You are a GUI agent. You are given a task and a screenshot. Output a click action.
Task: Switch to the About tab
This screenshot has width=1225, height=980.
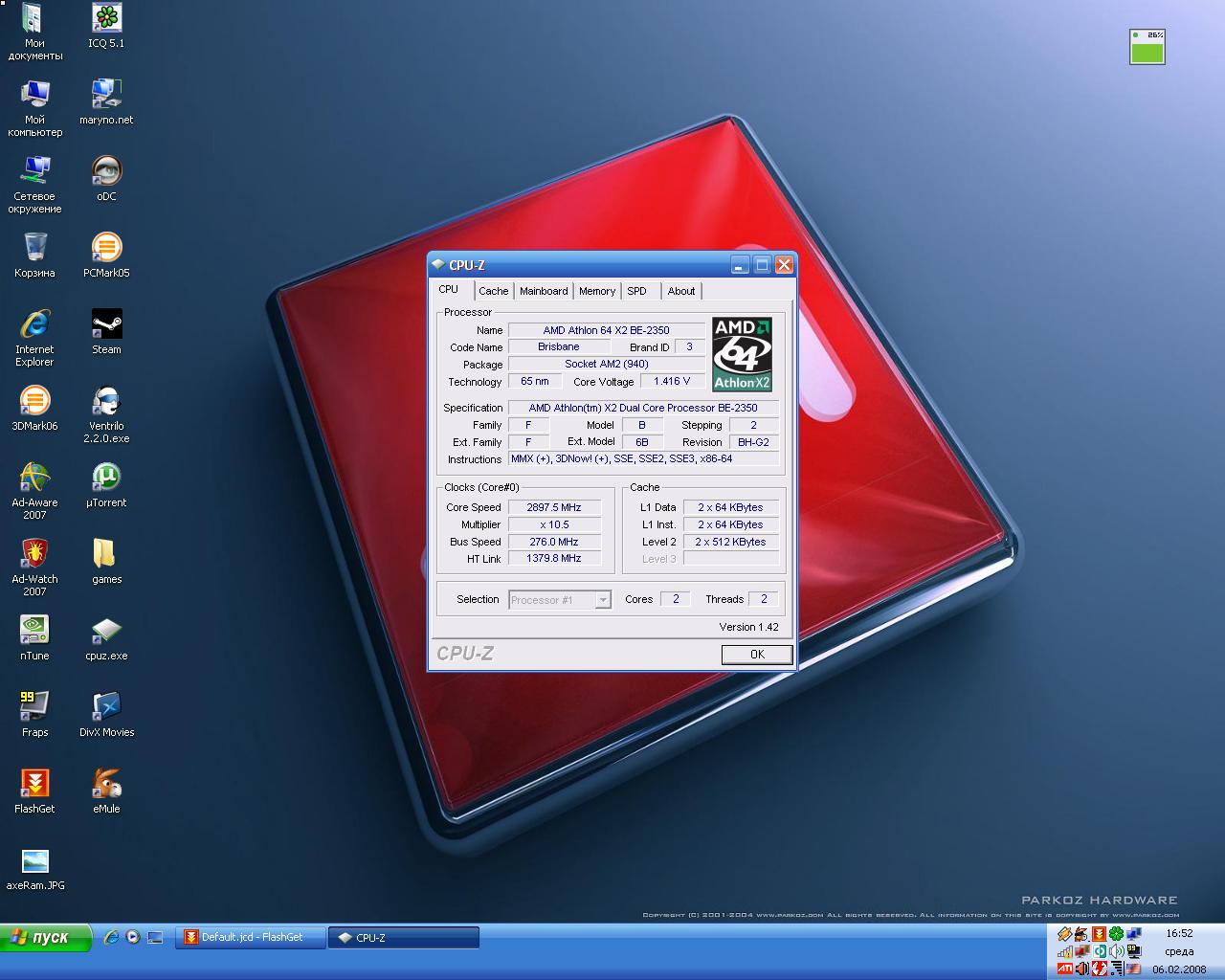681,291
